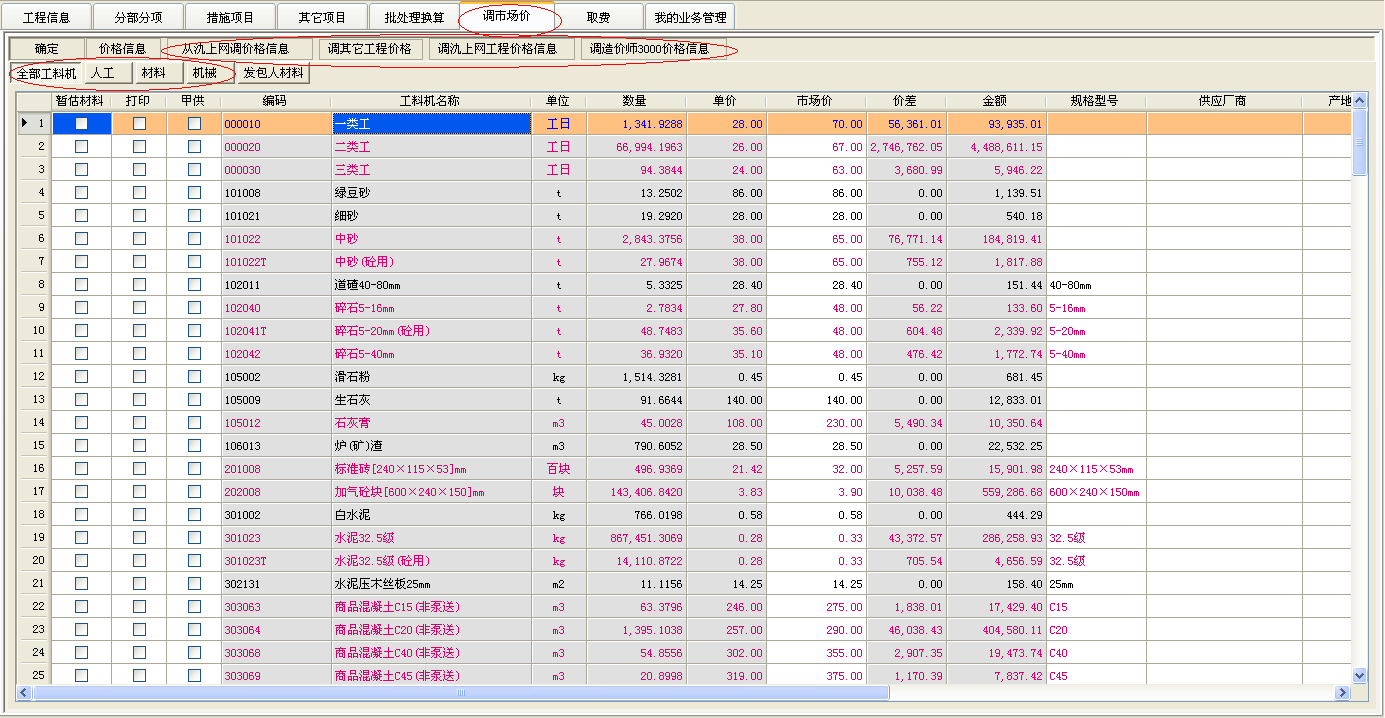The image size is (1385, 718).
Task: Click the vertical scrollbar up arrow
Action: pos(1359,101)
